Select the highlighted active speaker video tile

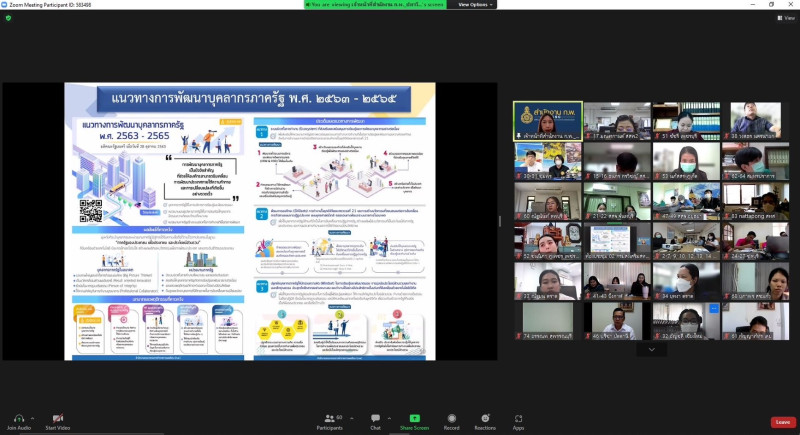click(x=547, y=121)
